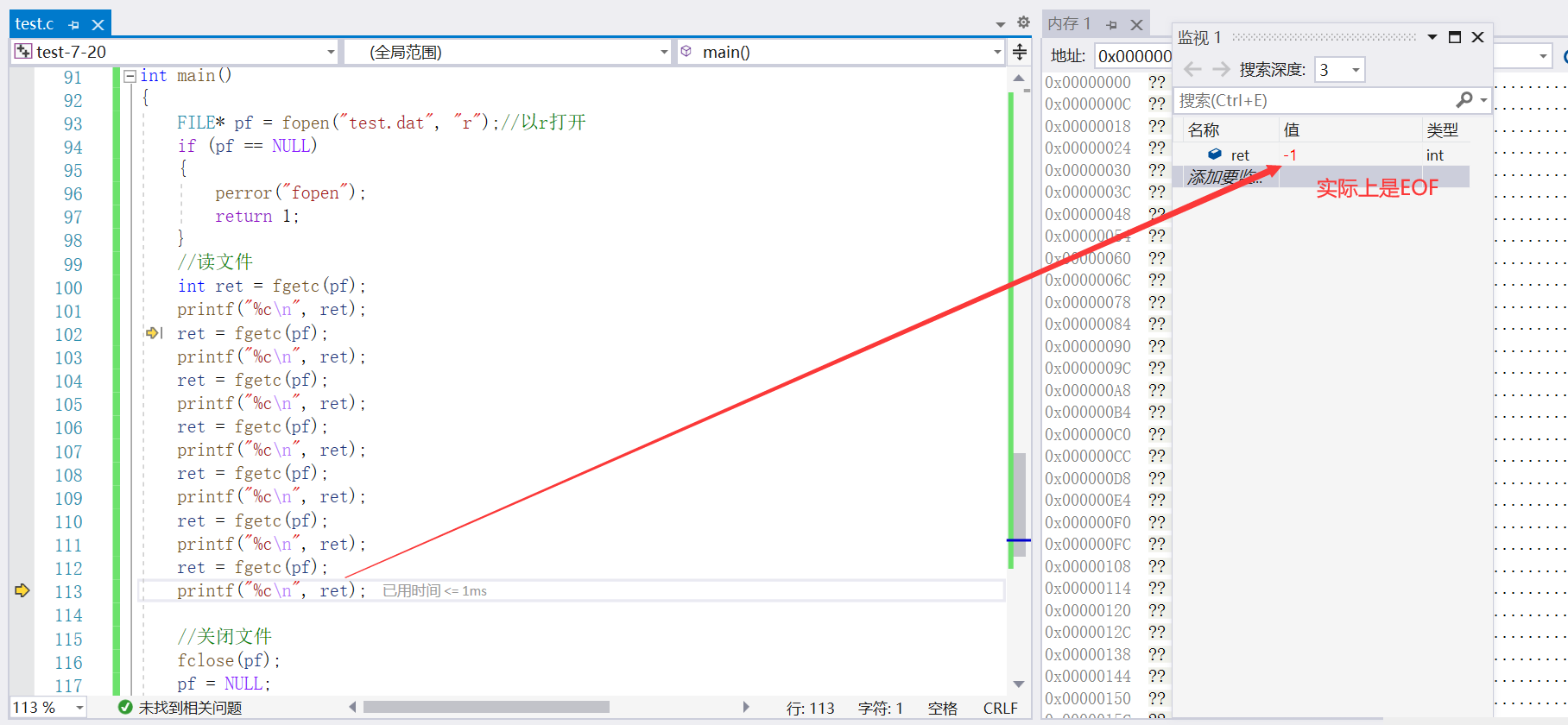
Task: Click the CRLF line ending indicator
Action: click(x=1000, y=708)
